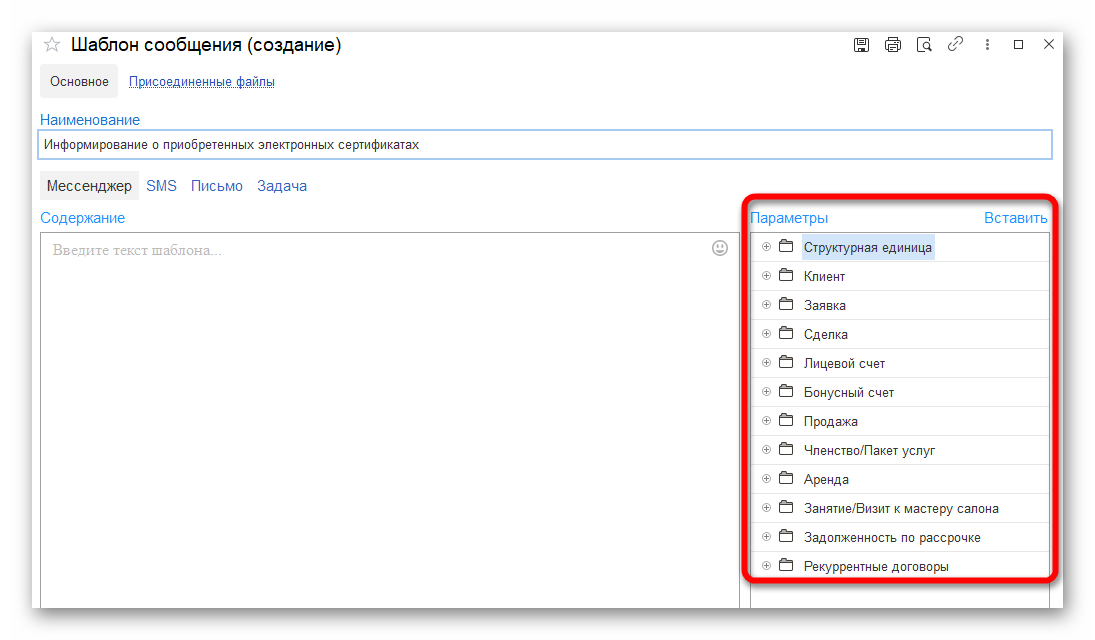Select the Клиент row text
This screenshot has width=1095, height=640.
click(x=824, y=277)
